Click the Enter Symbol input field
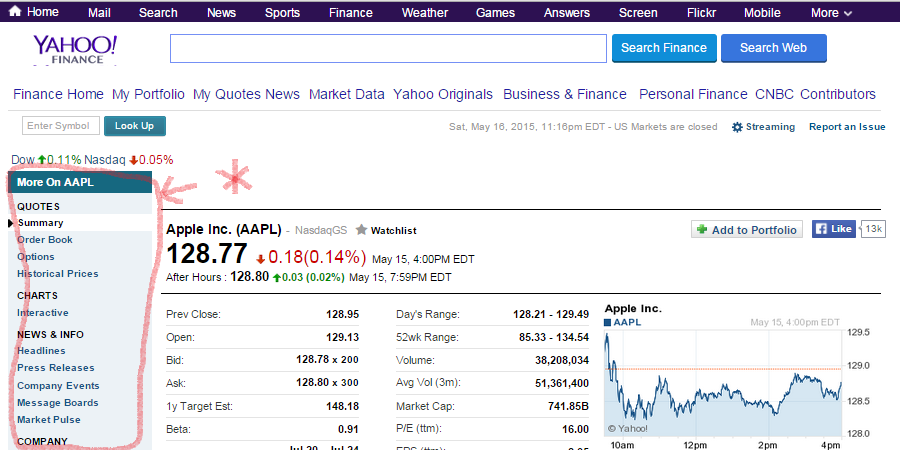 61,126
